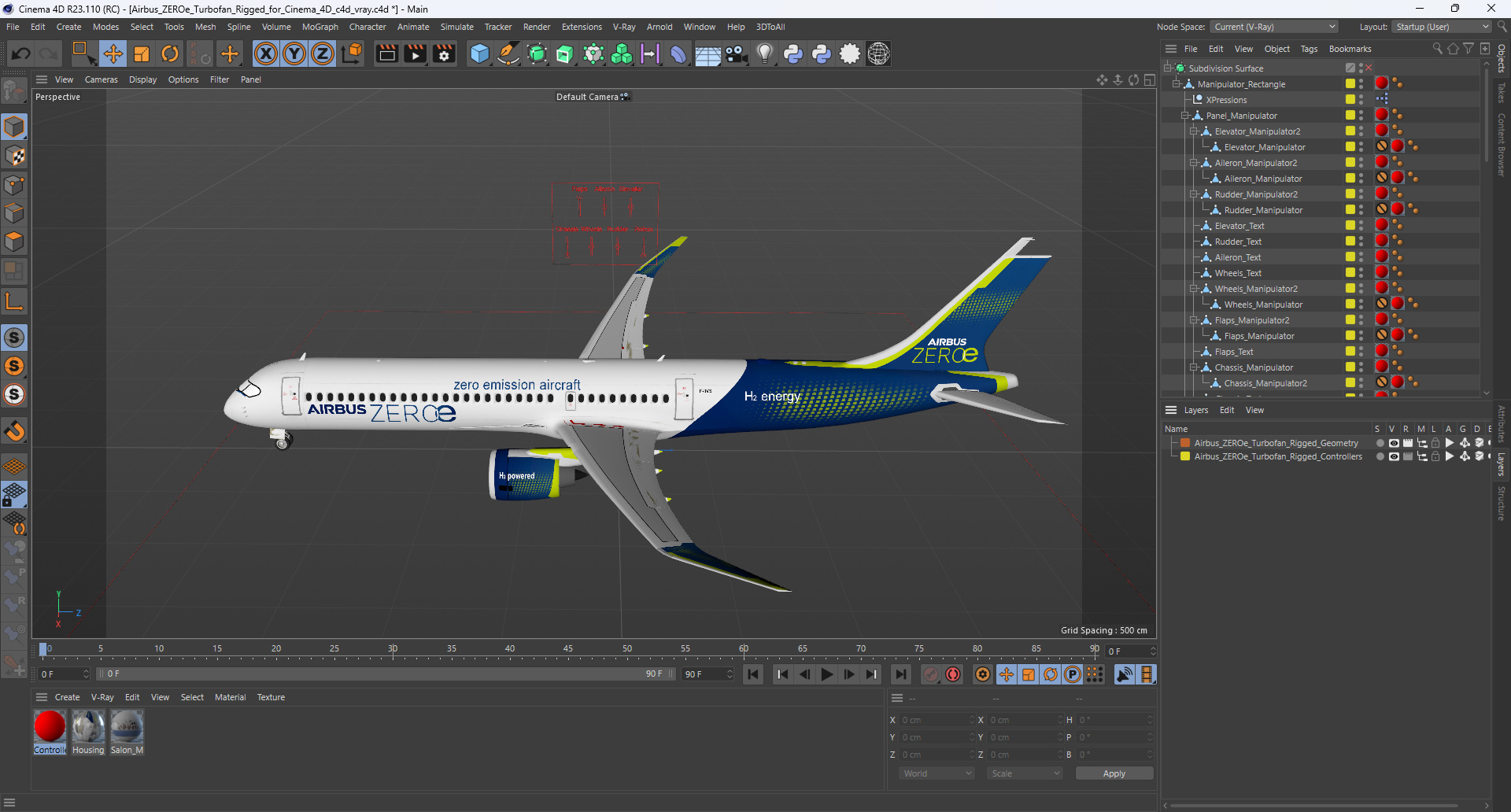Click the Record Active Objects button
The width and height of the screenshot is (1511, 812).
pos(931,674)
